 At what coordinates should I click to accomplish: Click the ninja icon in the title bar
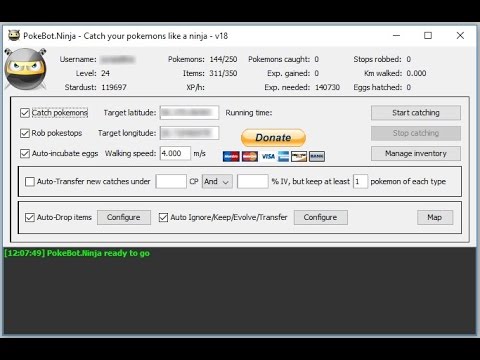14,35
